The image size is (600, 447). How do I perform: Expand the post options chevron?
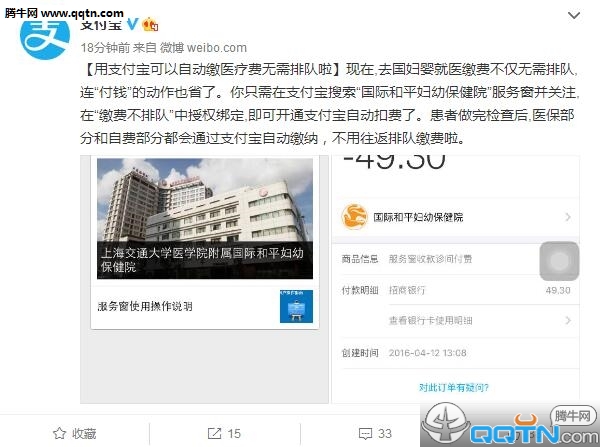click(x=574, y=16)
